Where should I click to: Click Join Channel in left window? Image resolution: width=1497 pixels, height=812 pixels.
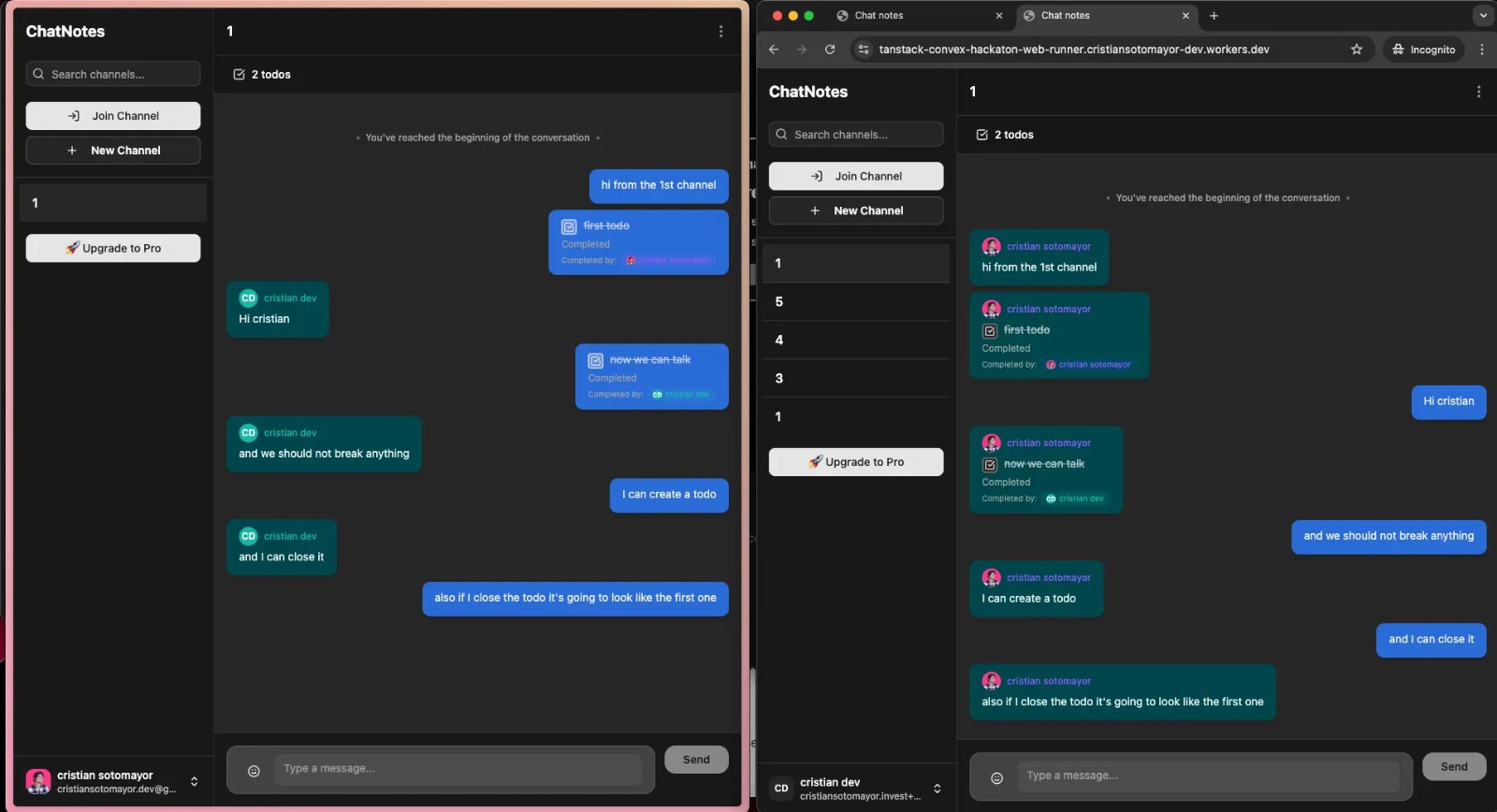pos(113,116)
